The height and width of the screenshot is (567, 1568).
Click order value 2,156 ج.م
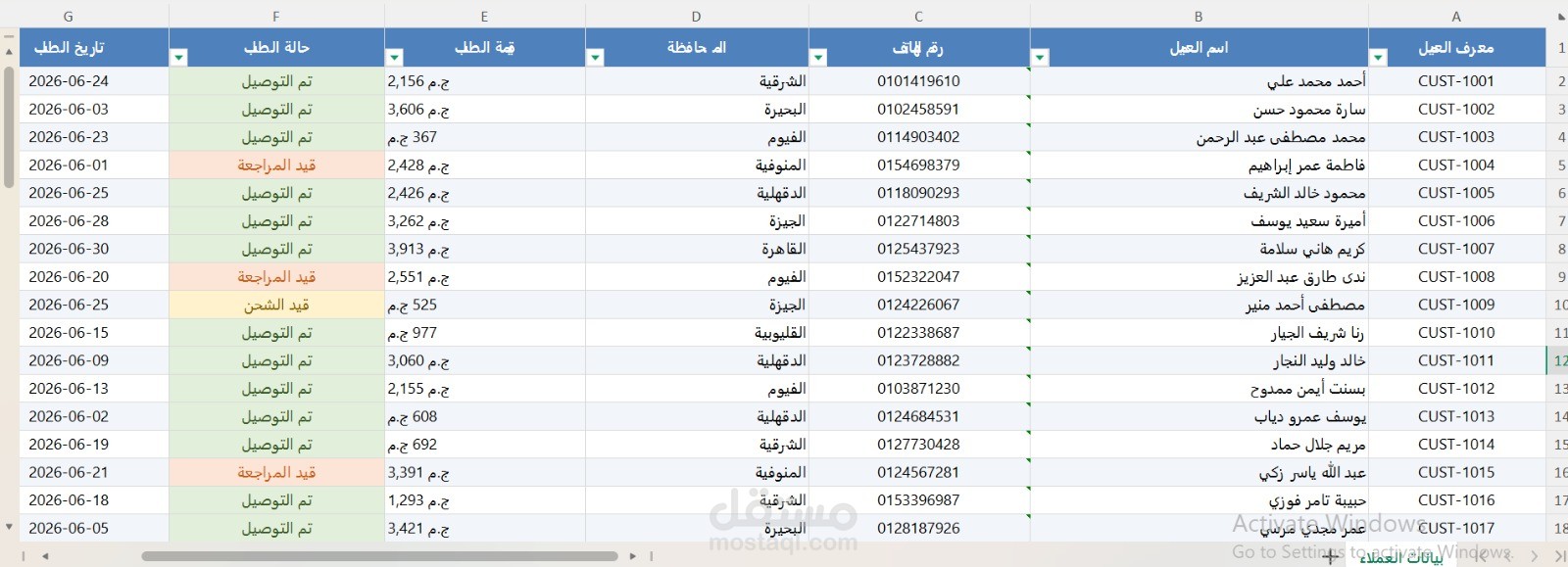click(x=484, y=81)
